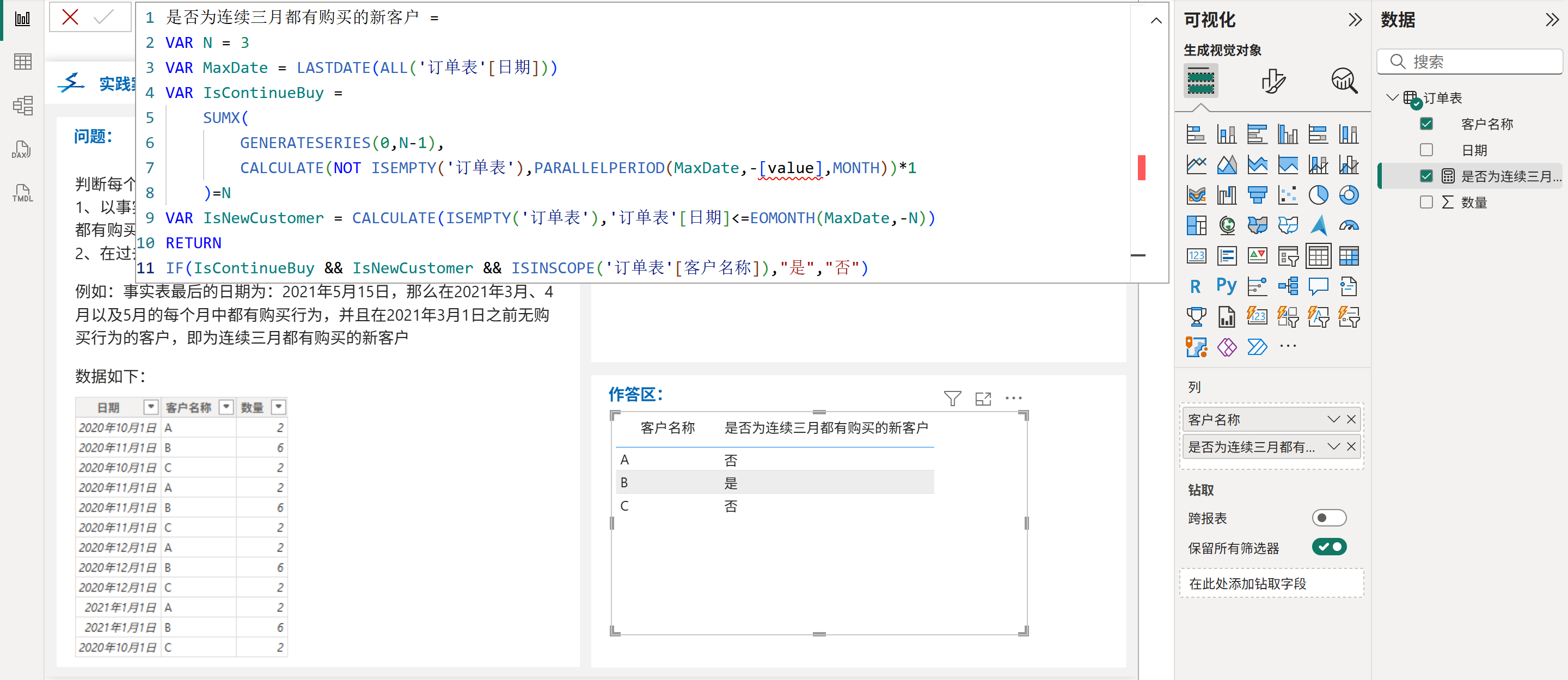Switch to format visual tab
The height and width of the screenshot is (680, 1568).
(x=1273, y=81)
